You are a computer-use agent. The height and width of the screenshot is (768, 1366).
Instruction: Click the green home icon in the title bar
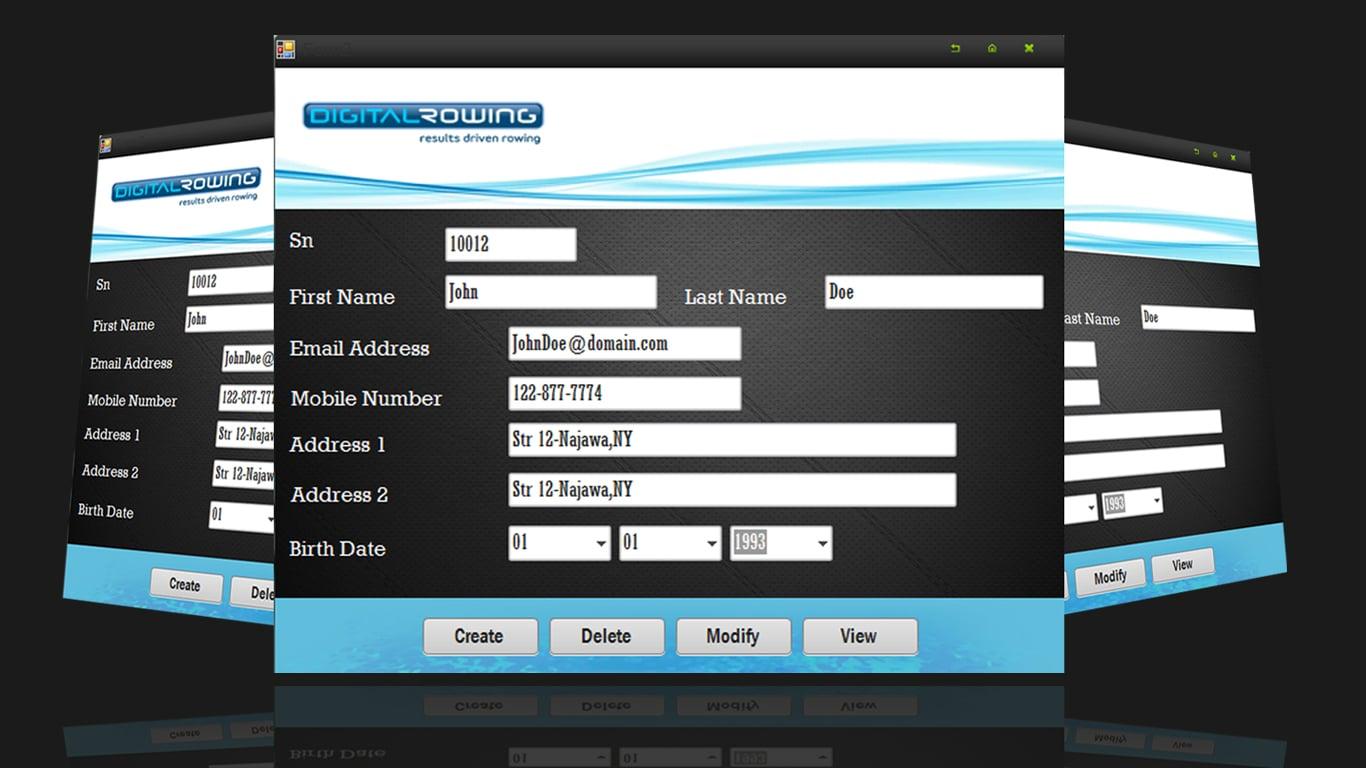coord(993,47)
